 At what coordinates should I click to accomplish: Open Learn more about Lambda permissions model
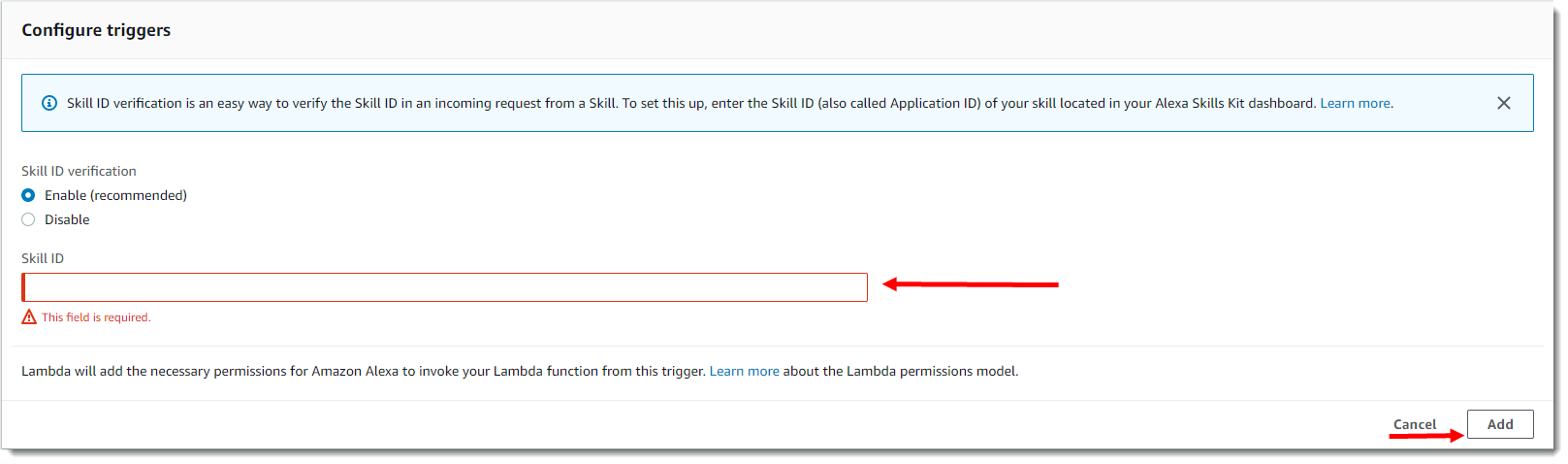(x=744, y=371)
